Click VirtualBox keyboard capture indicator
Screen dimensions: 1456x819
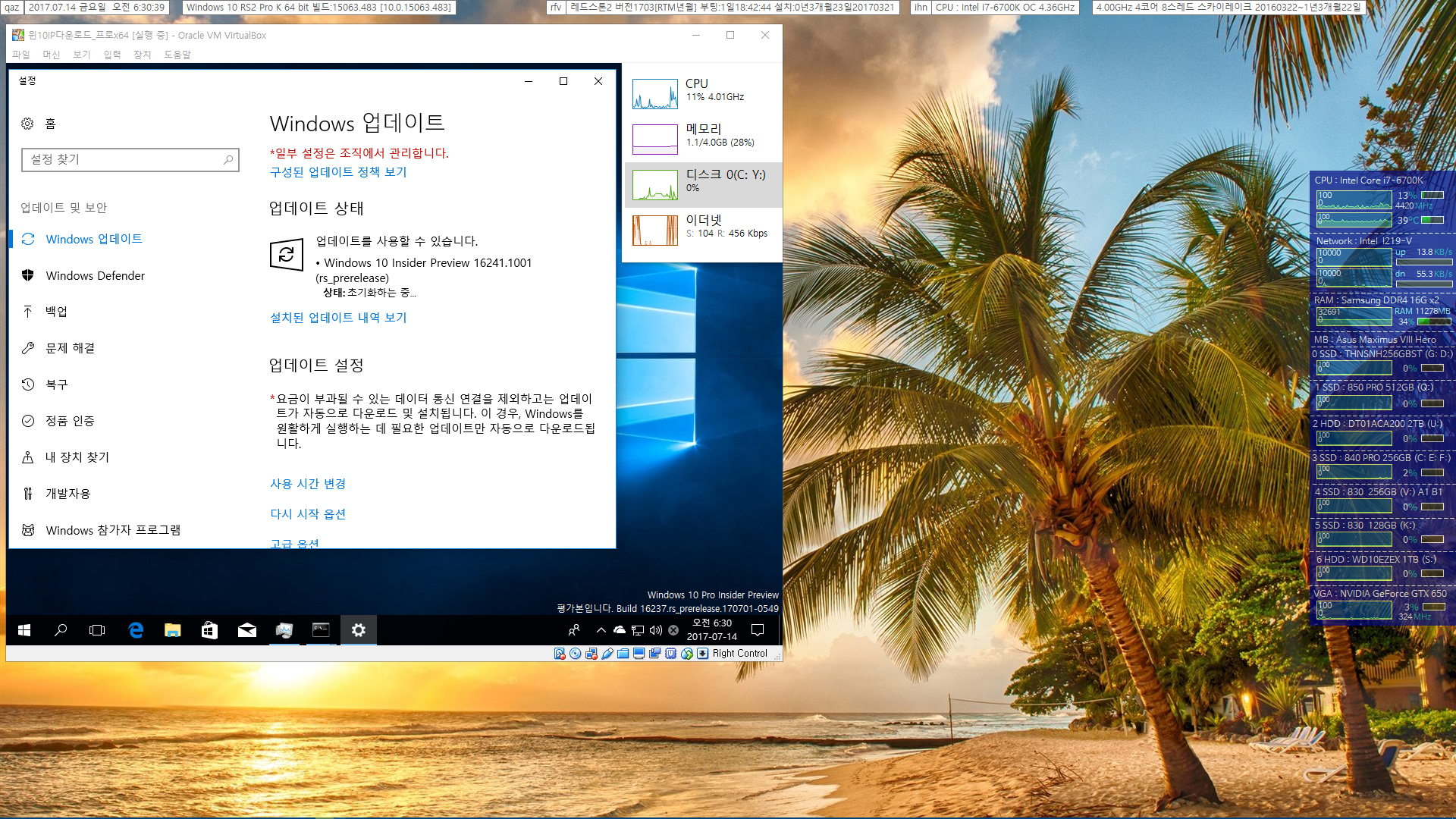coord(703,654)
